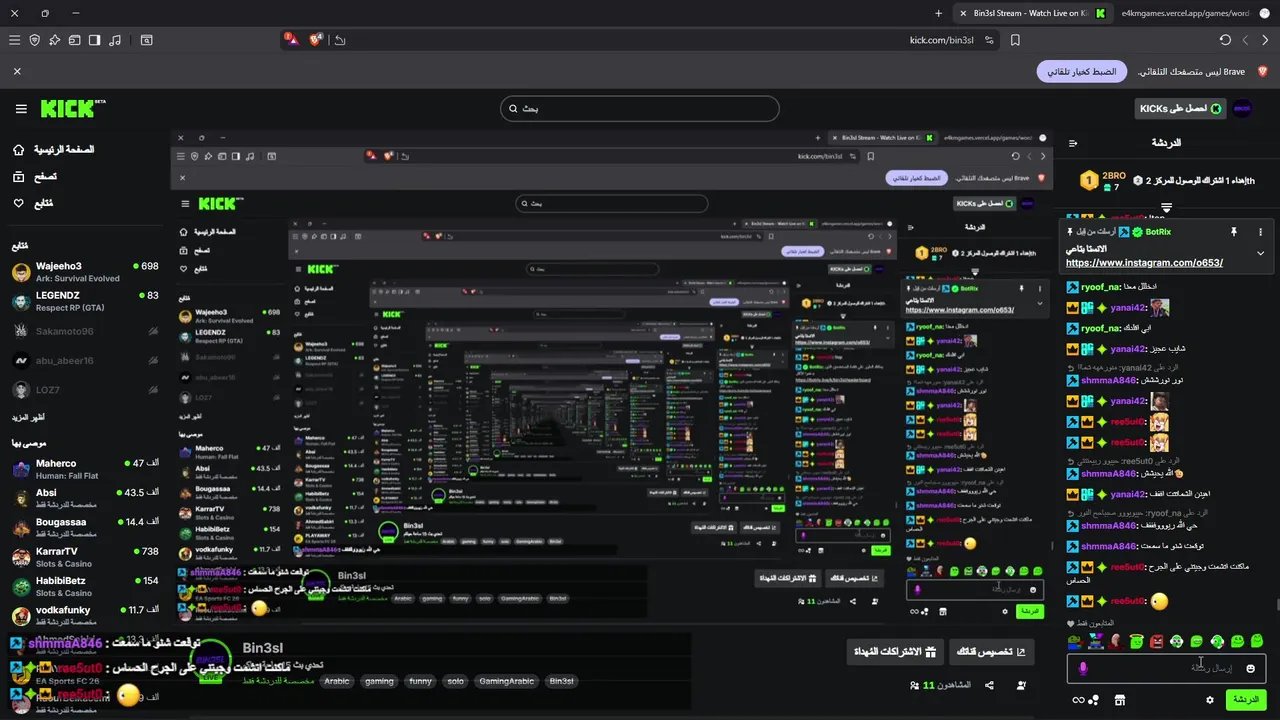The image size is (1280, 720).
Task: Open abu_abeer16 channel in sidebar
Action: (x=85, y=361)
